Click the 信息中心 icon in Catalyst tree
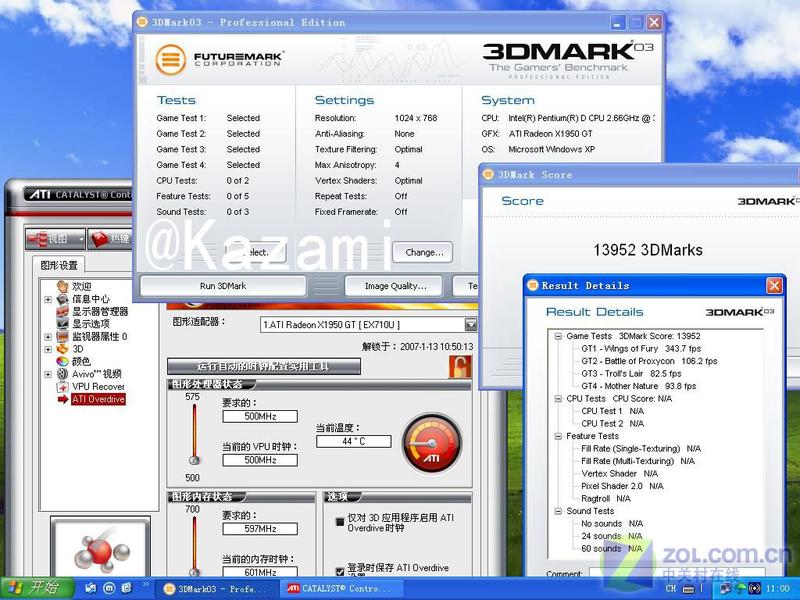 point(63,299)
